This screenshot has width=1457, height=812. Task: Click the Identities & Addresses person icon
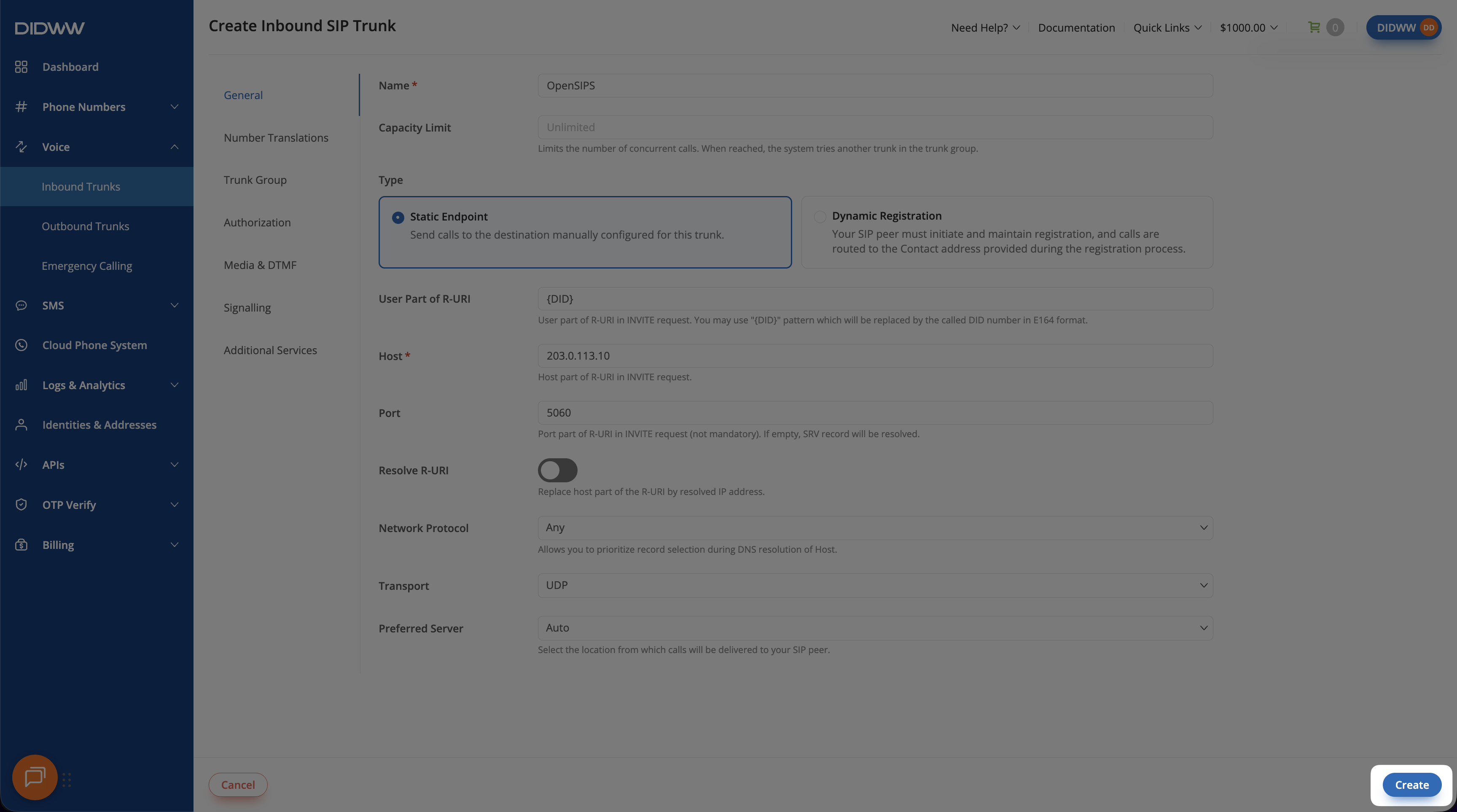[x=22, y=425]
